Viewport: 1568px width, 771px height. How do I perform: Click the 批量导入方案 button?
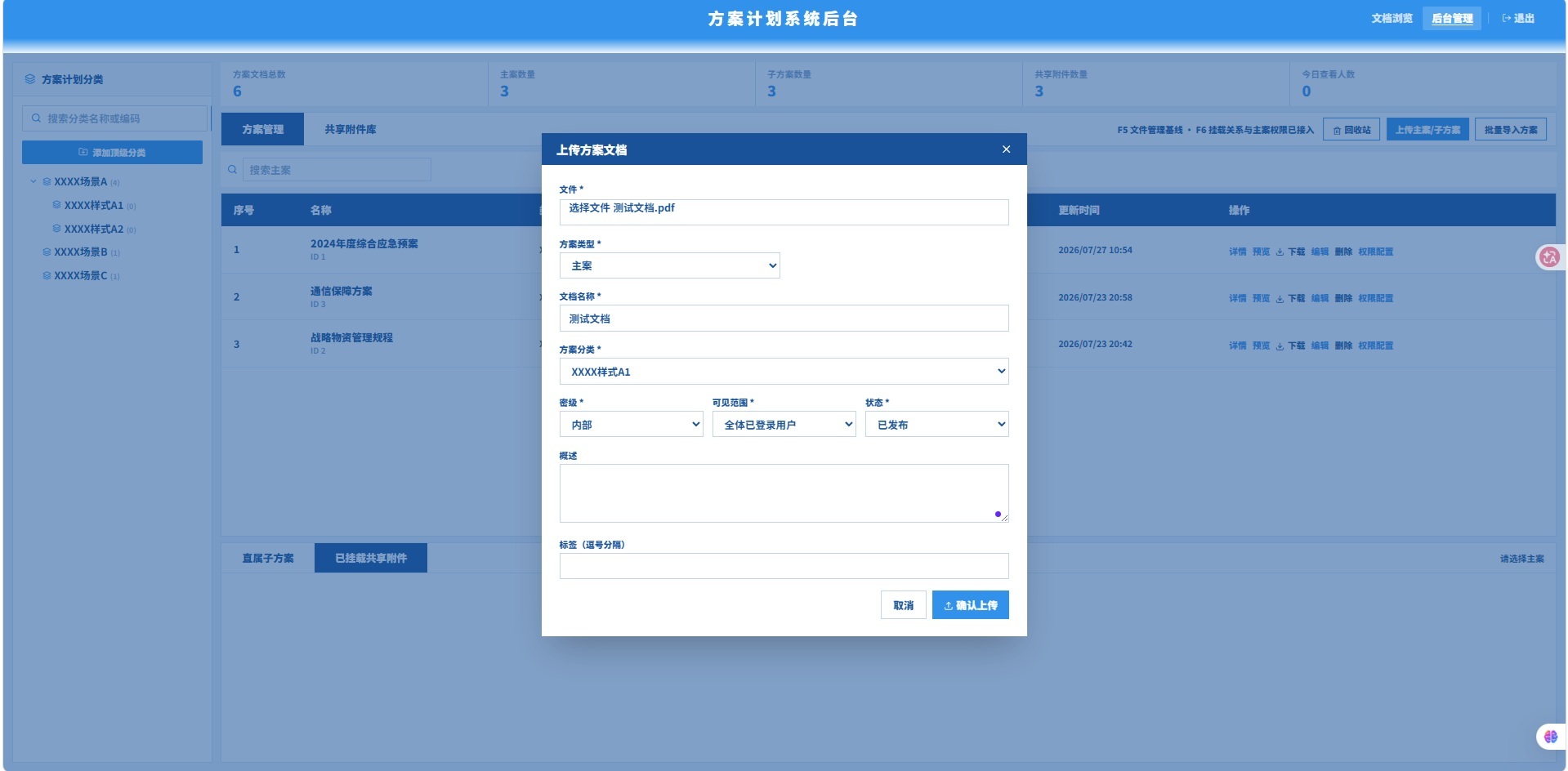point(1510,129)
